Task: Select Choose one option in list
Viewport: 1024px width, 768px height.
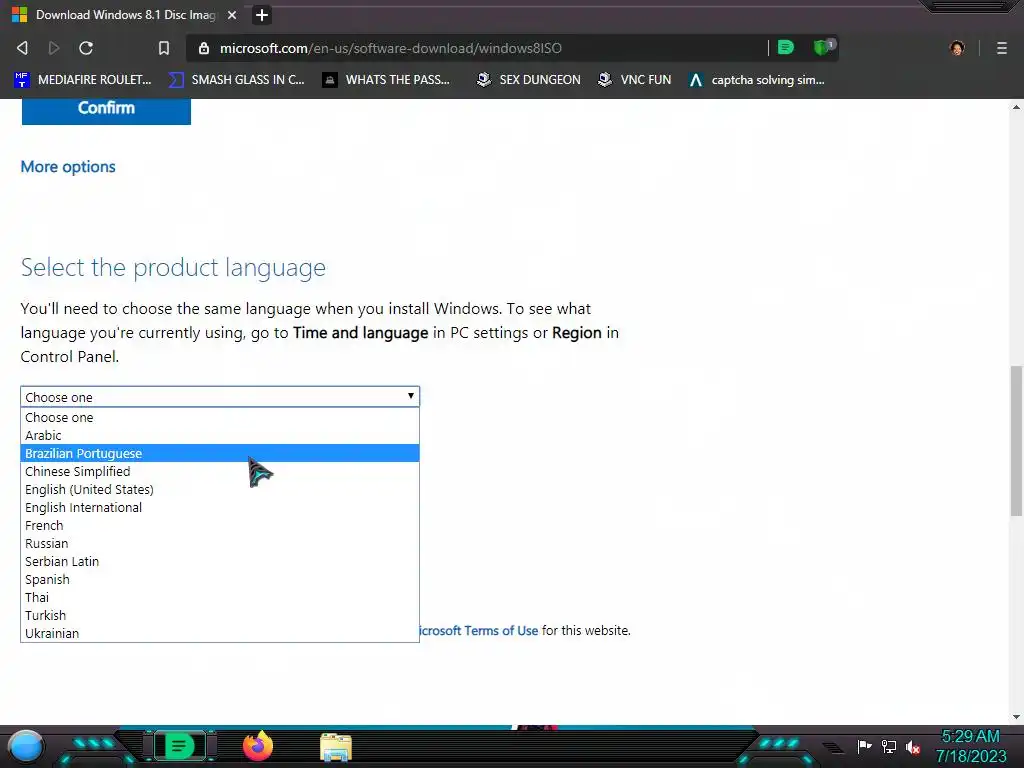Action: (x=219, y=417)
